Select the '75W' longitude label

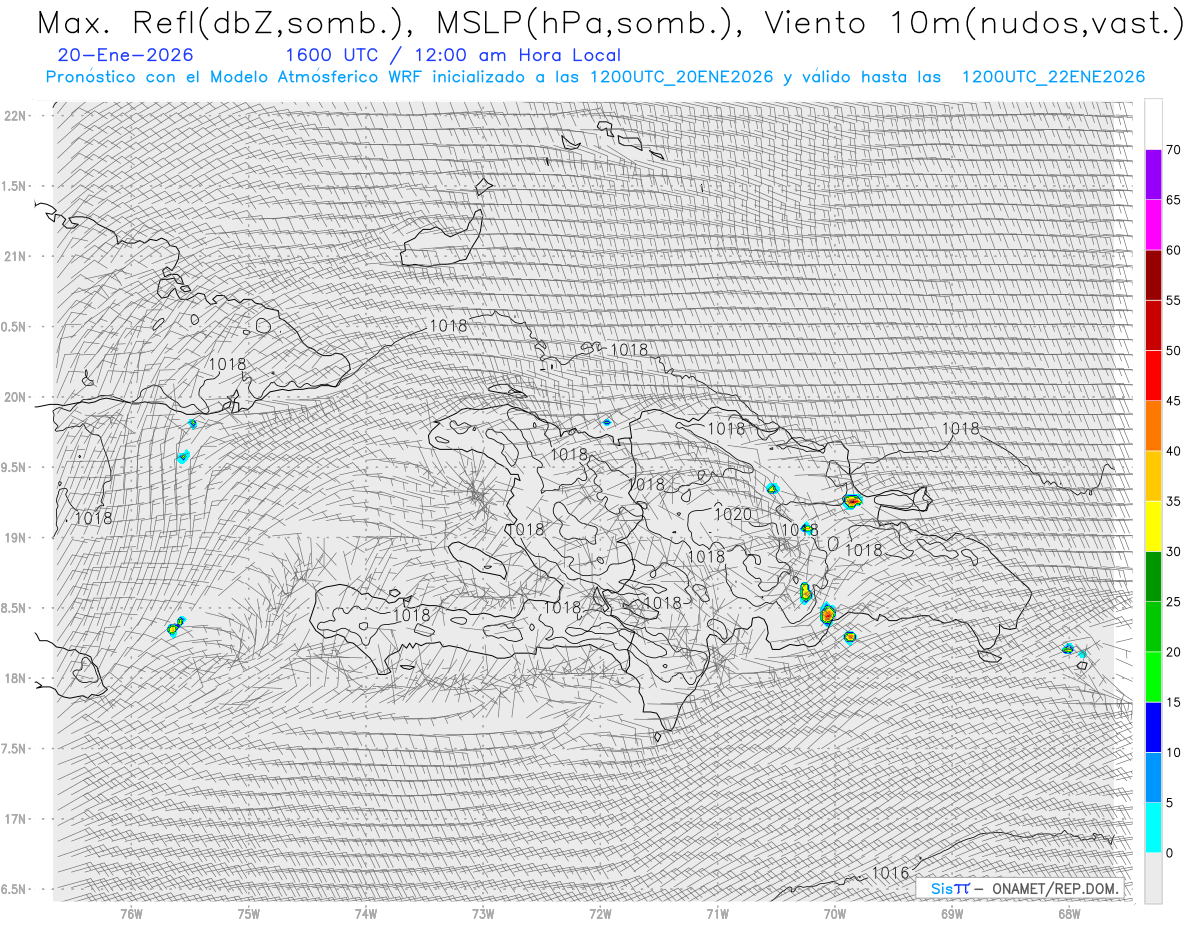(249, 913)
